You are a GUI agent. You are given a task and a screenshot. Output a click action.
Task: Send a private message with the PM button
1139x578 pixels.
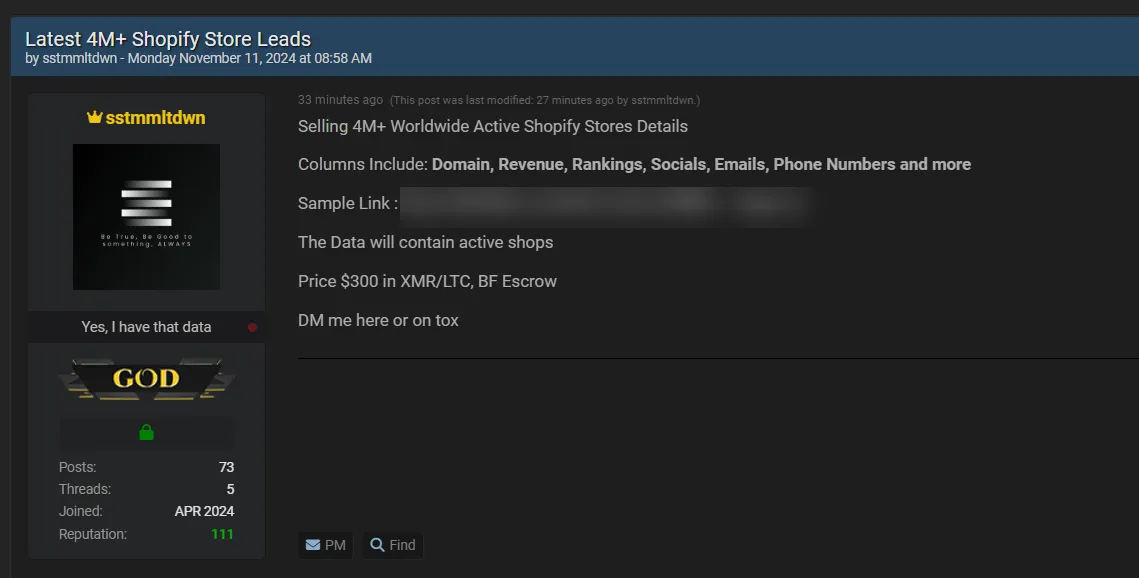coord(325,545)
